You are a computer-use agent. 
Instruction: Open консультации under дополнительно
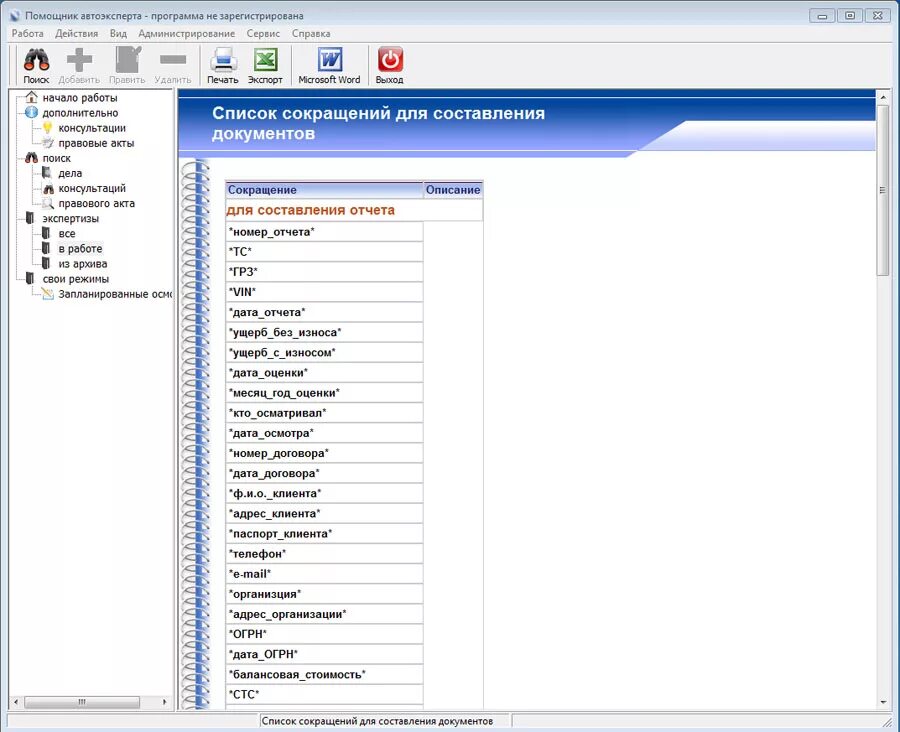click(x=92, y=127)
